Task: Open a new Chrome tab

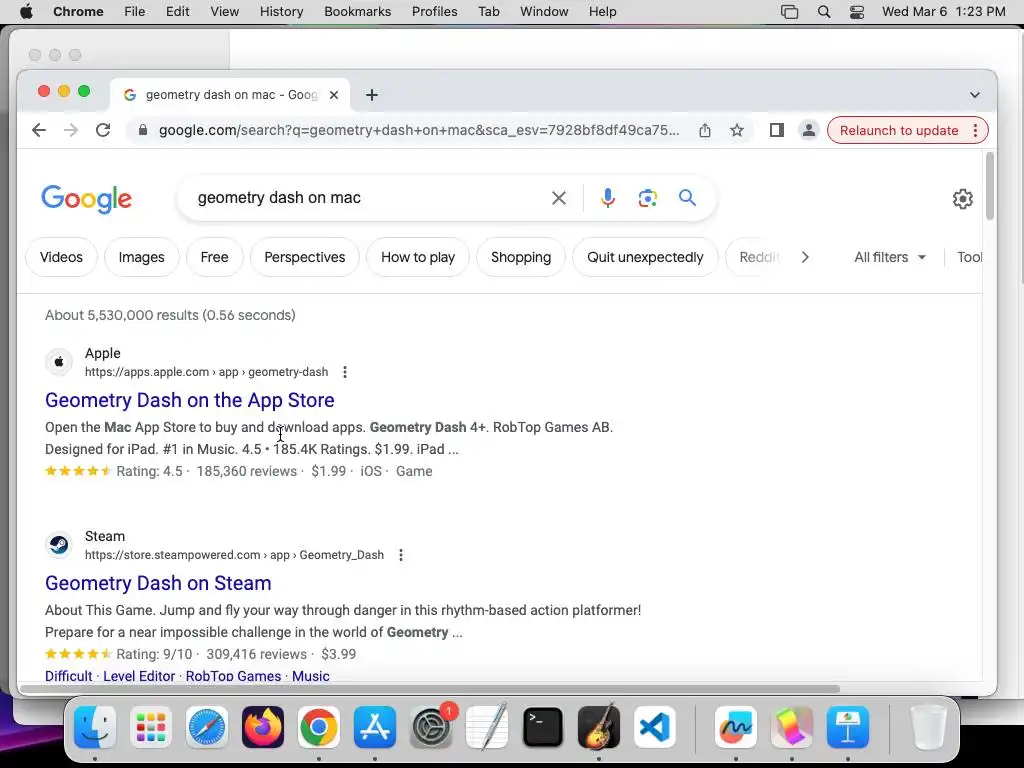Action: 372,95
